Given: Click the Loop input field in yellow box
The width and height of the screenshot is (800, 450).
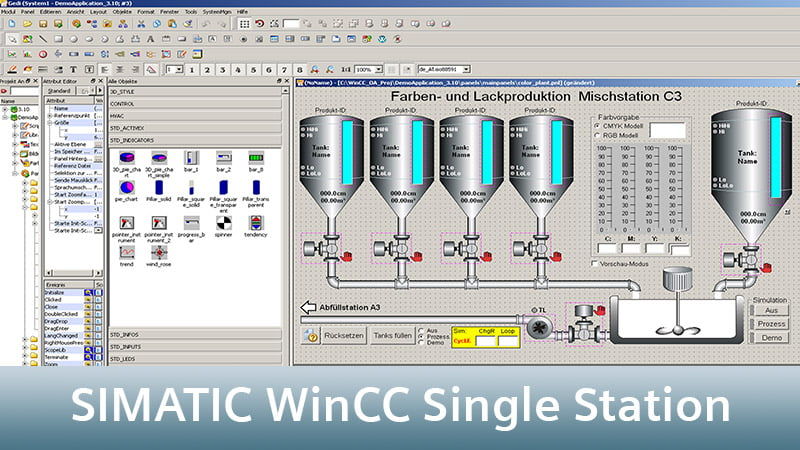Looking at the screenshot, I should [x=508, y=341].
